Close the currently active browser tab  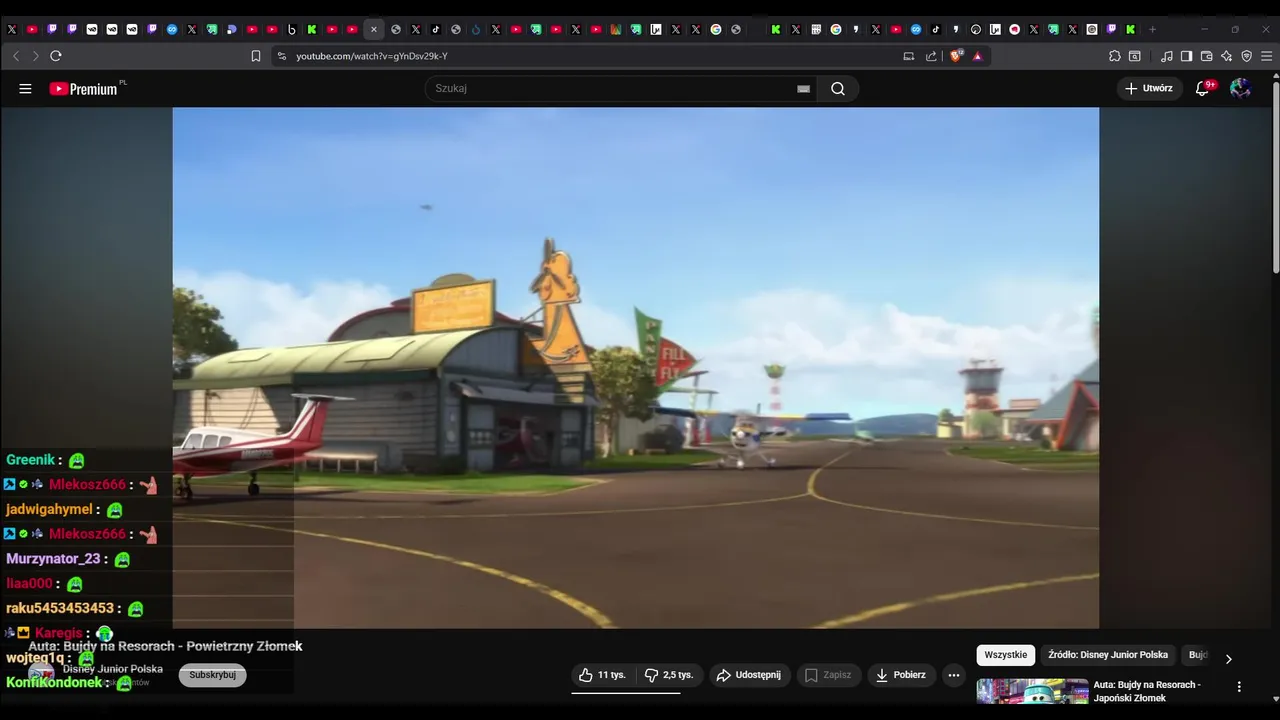[x=374, y=29]
